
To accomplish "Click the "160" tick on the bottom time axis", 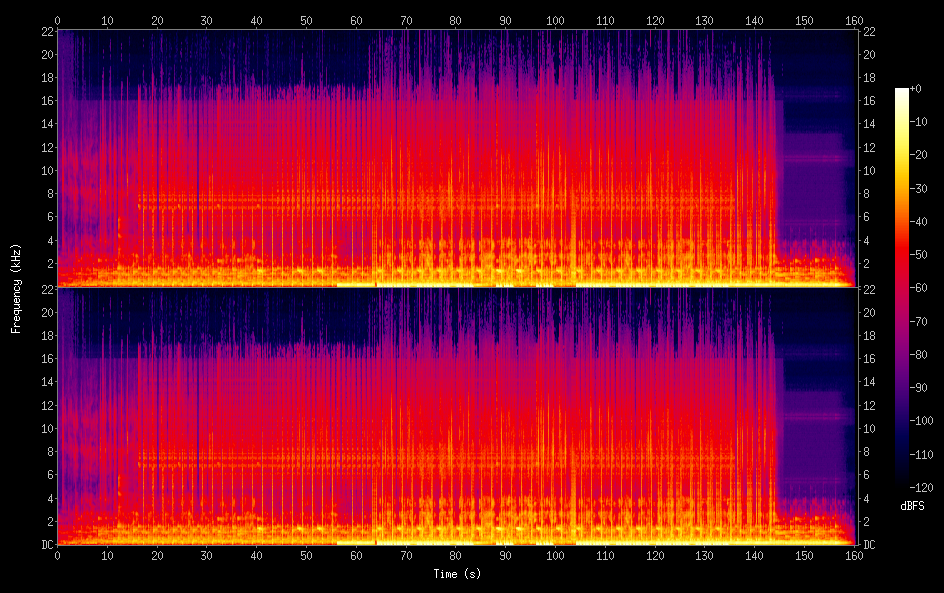I will [x=854, y=556].
